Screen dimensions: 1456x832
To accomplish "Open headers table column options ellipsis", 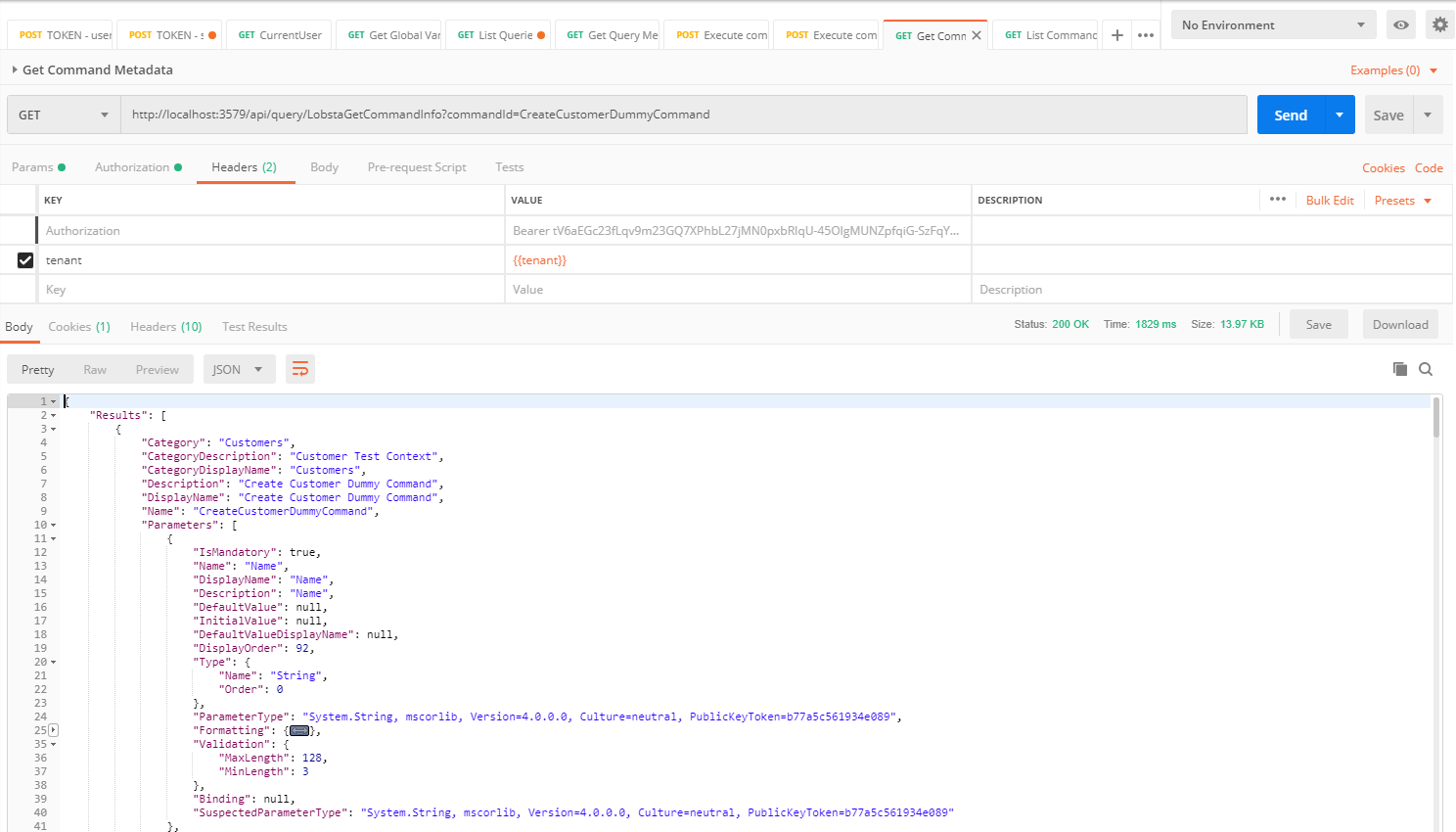I will pyautogui.click(x=1278, y=200).
